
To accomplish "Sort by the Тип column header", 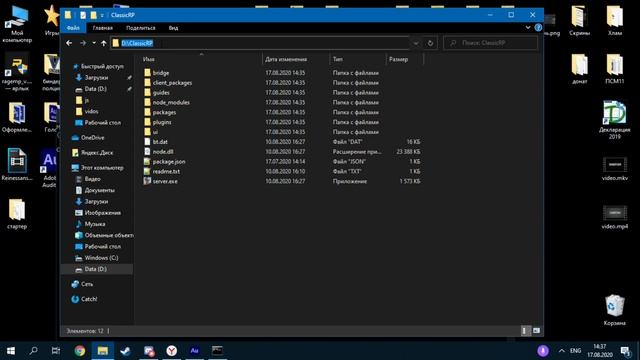I will [x=338, y=59].
